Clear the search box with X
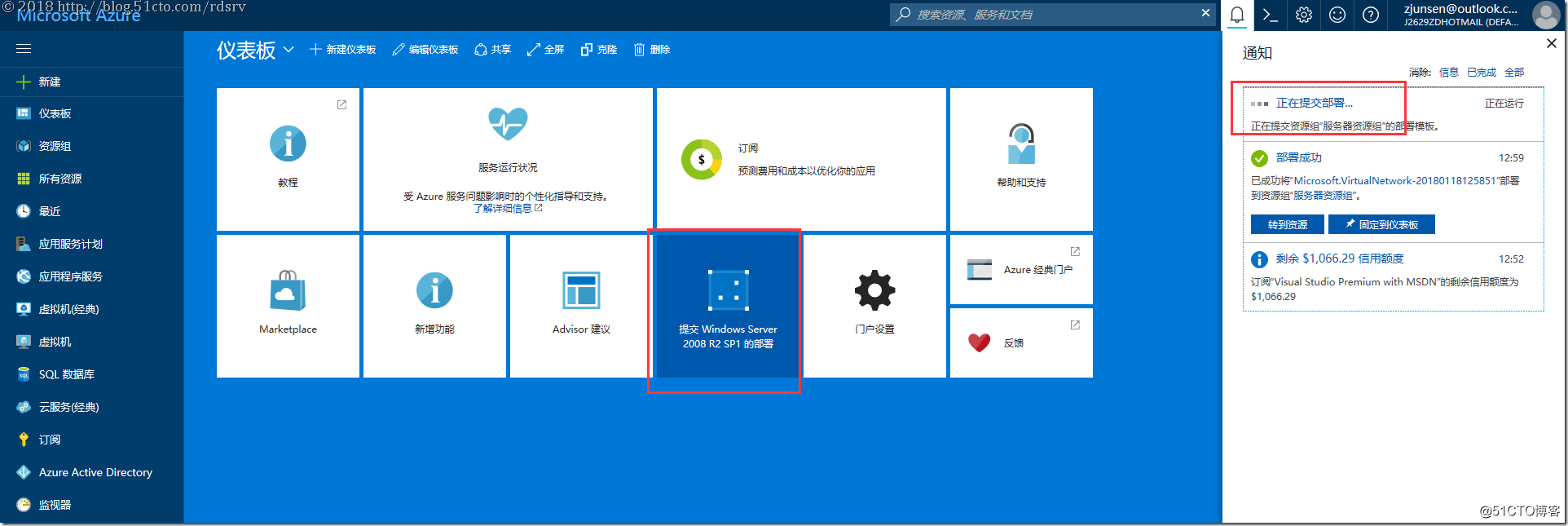Screen dimensions: 1568x526 [x=1205, y=13]
